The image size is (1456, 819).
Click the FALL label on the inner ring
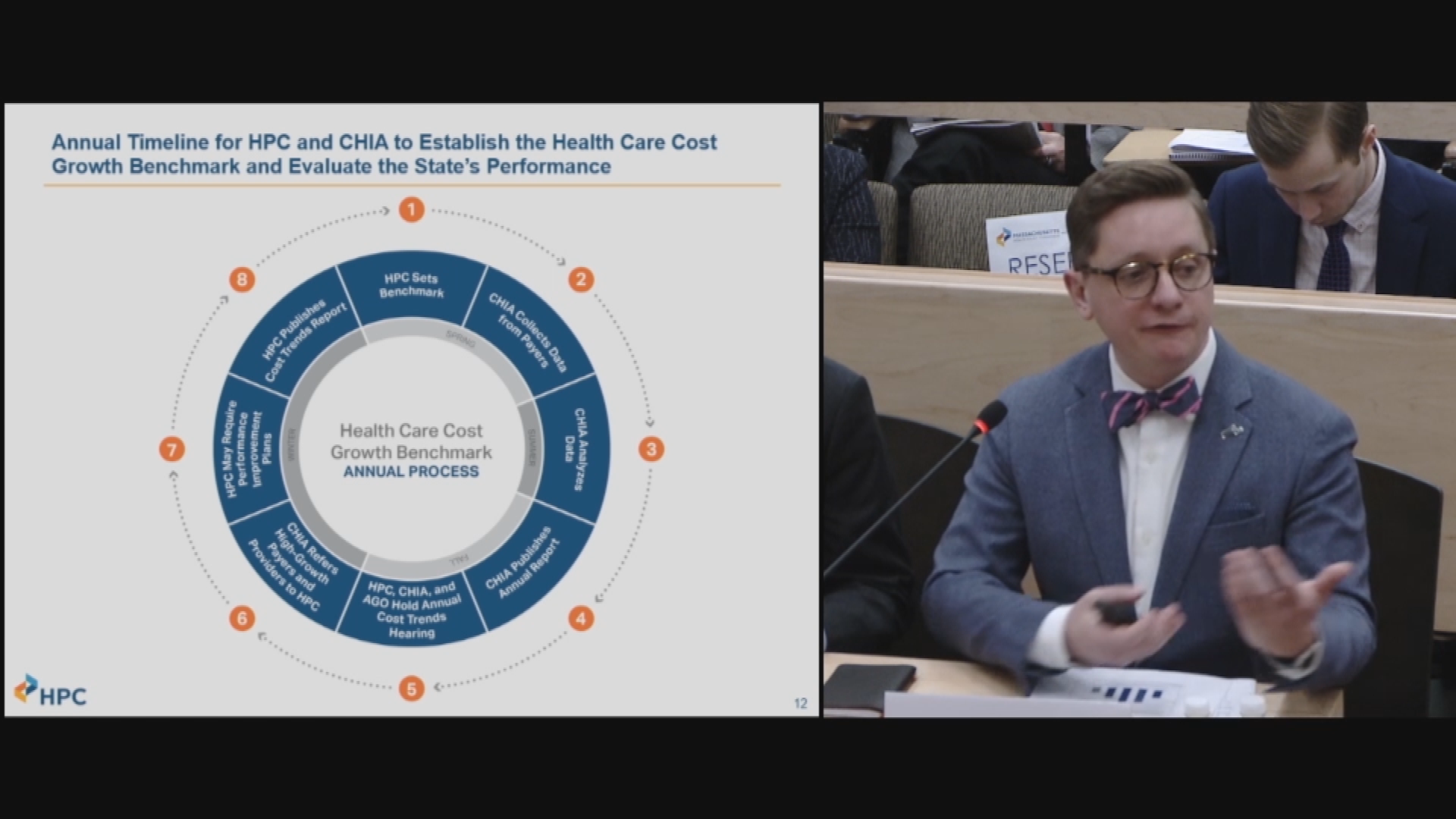pos(460,563)
